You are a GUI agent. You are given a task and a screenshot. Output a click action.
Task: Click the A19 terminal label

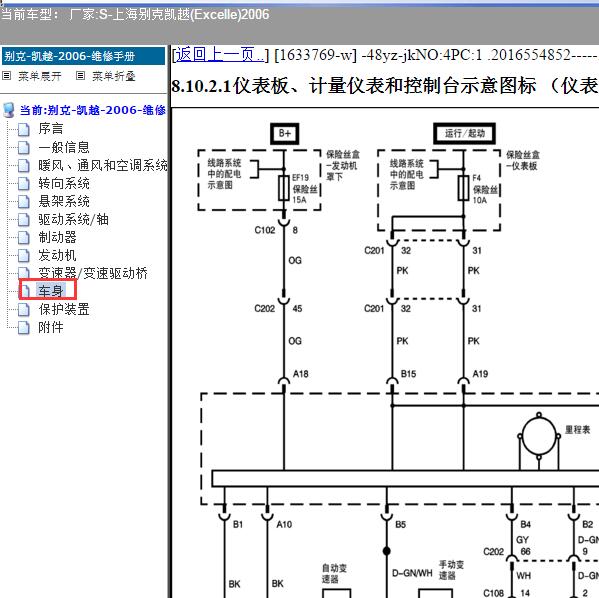480,374
